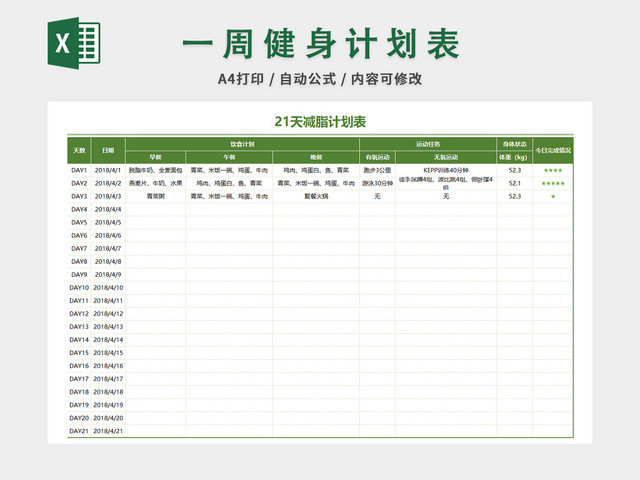Click the date cell 2018/4/3

coord(108,196)
